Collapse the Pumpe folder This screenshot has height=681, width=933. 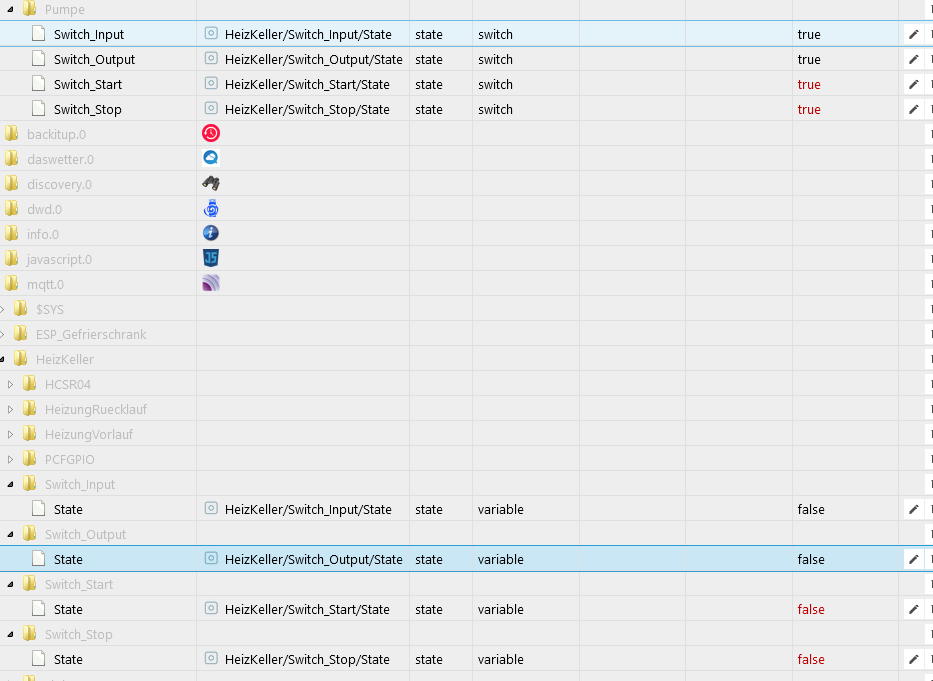pyautogui.click(x=10, y=10)
